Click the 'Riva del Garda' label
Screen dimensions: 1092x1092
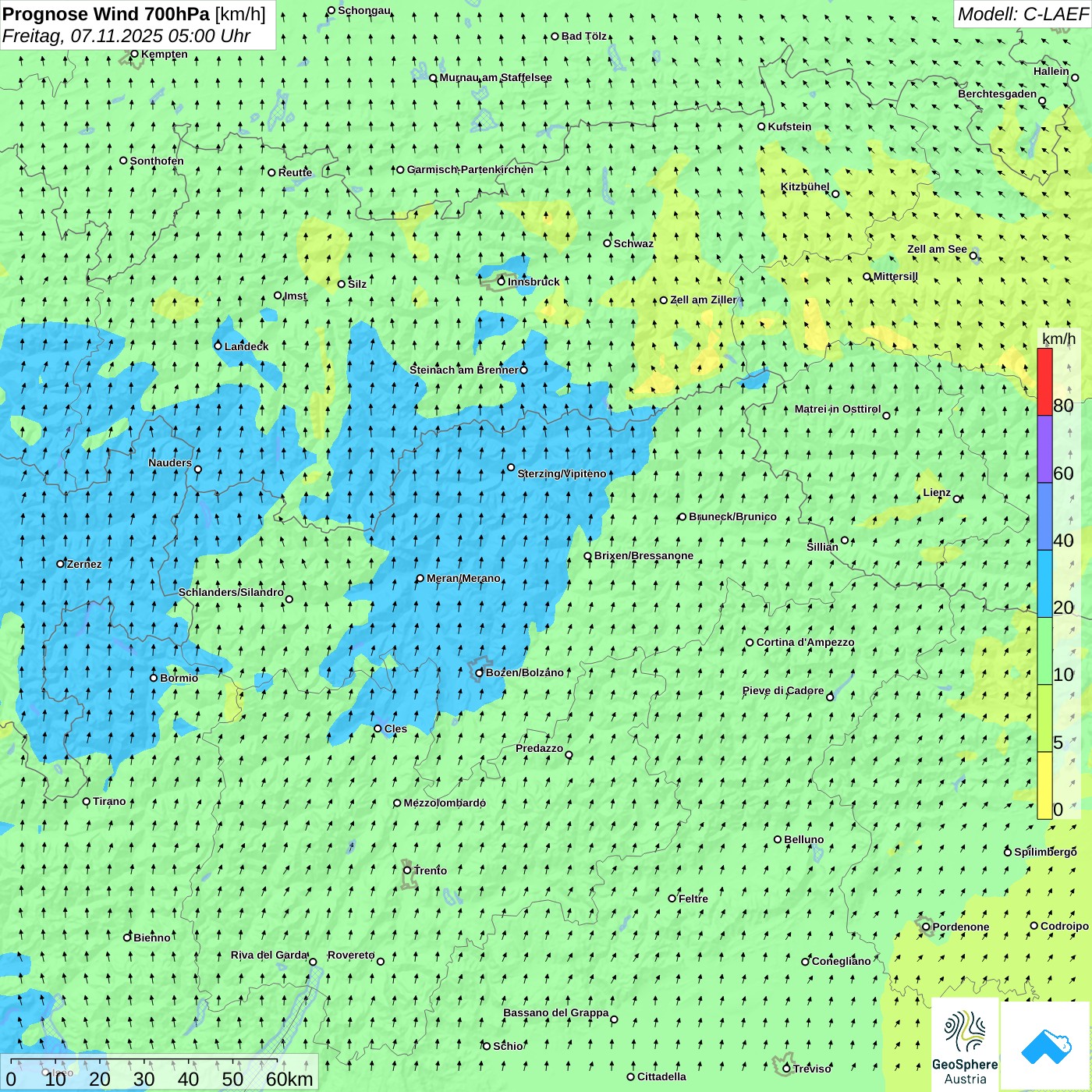click(269, 955)
